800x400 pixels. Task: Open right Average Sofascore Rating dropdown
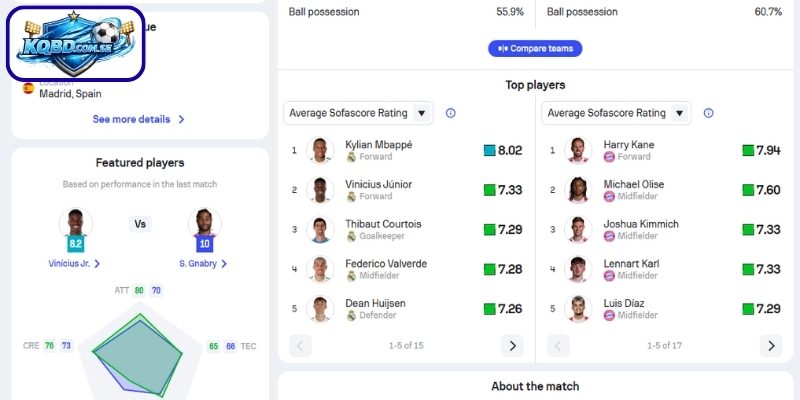click(616, 113)
